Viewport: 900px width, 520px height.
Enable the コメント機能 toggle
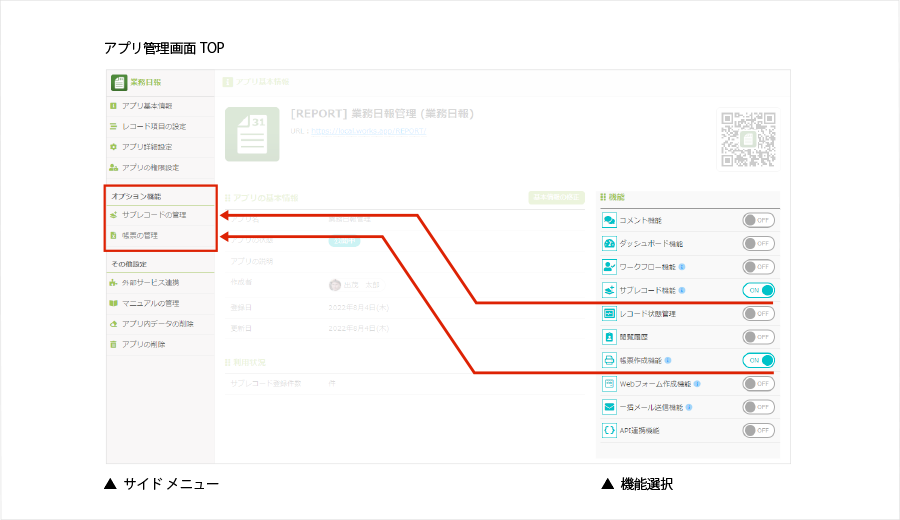(758, 220)
